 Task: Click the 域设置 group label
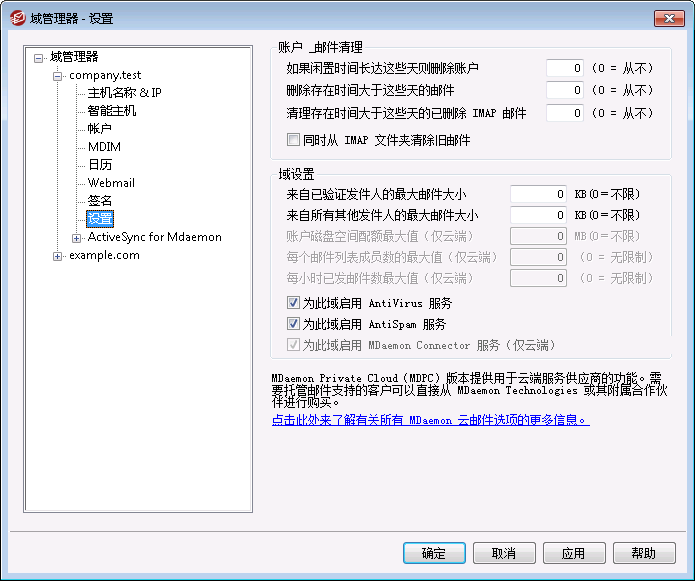[297, 174]
